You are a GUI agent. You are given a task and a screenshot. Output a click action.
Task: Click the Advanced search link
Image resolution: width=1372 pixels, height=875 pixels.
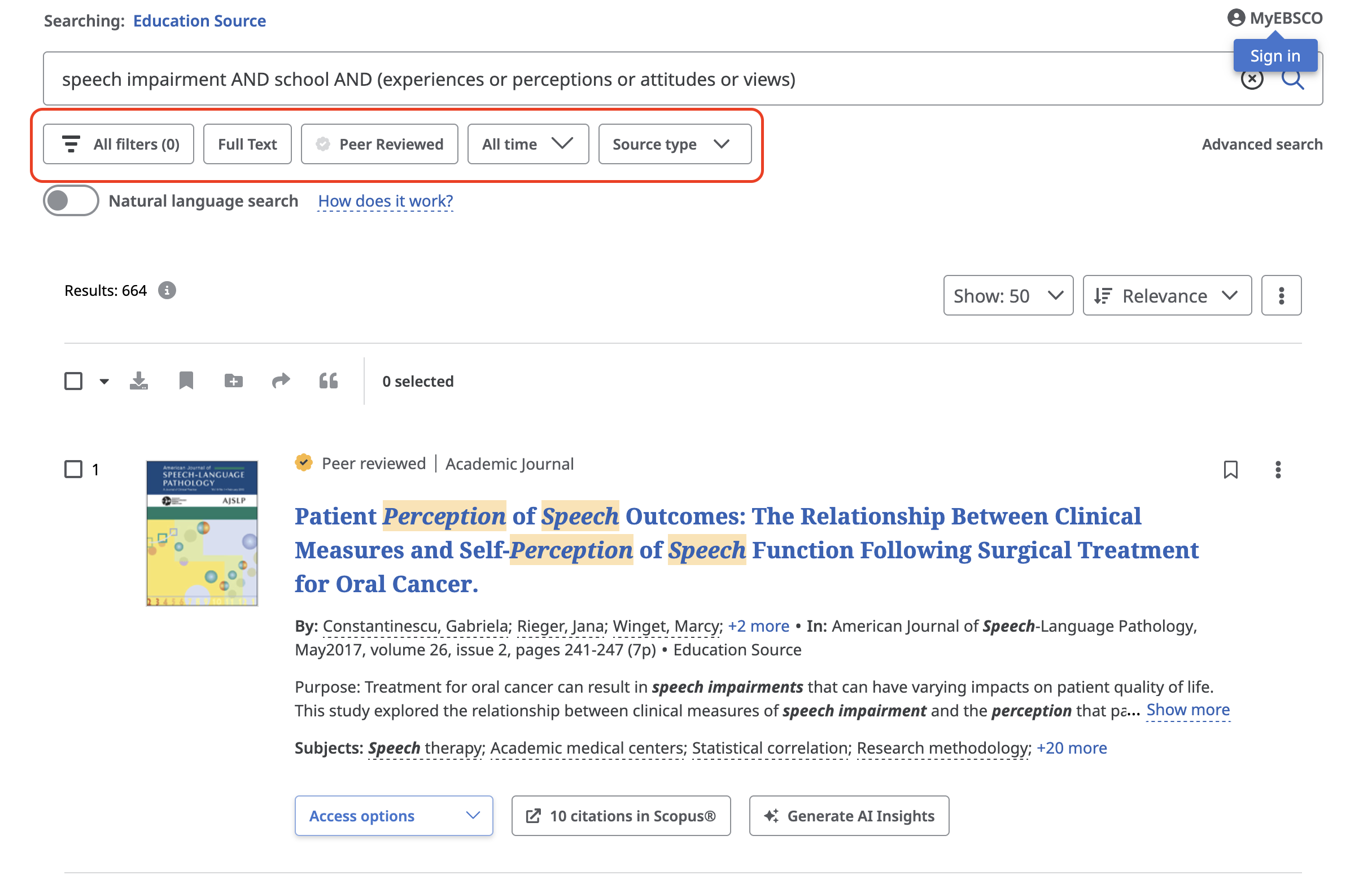pyautogui.click(x=1261, y=144)
